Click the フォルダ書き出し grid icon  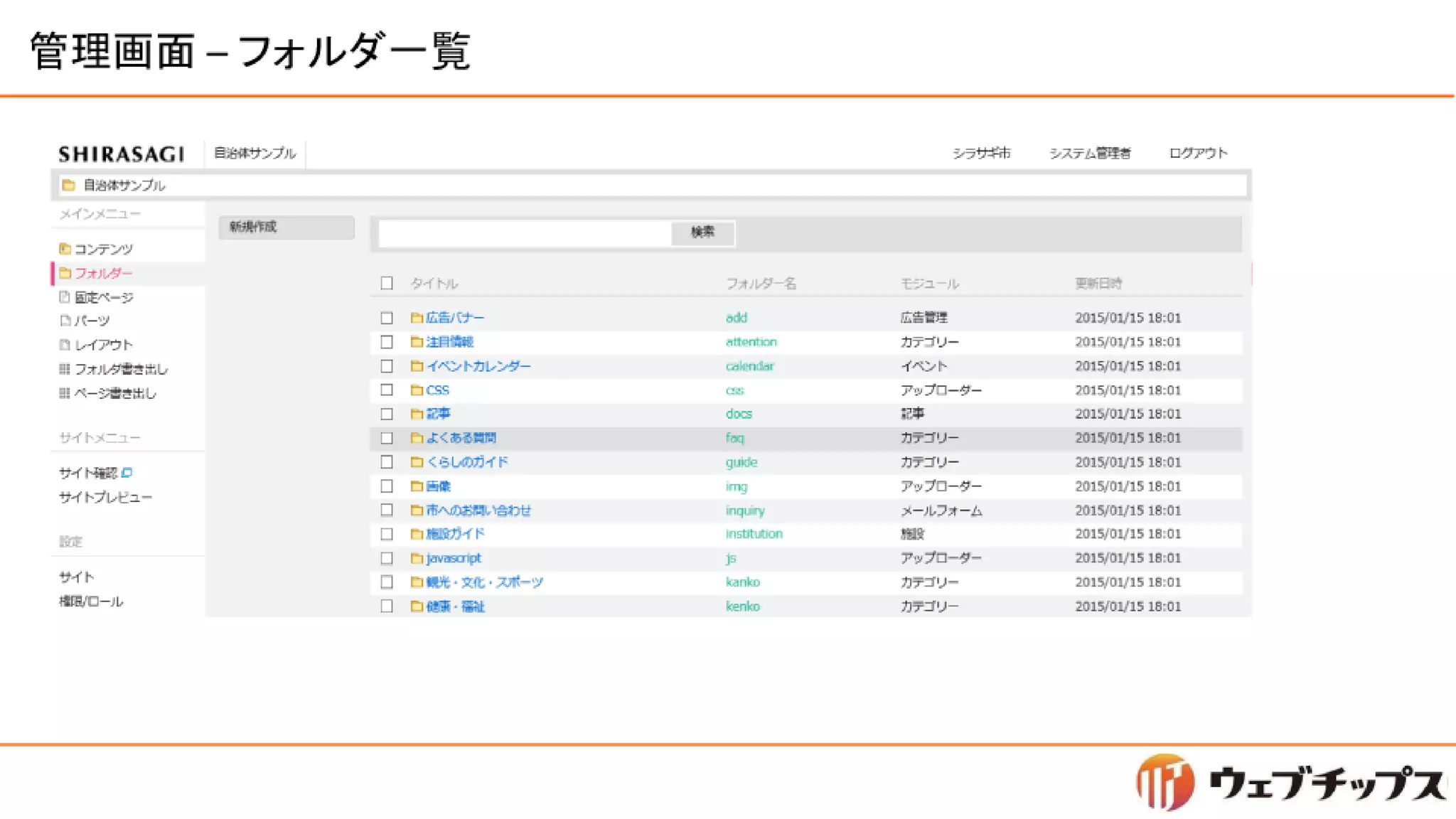(65, 369)
